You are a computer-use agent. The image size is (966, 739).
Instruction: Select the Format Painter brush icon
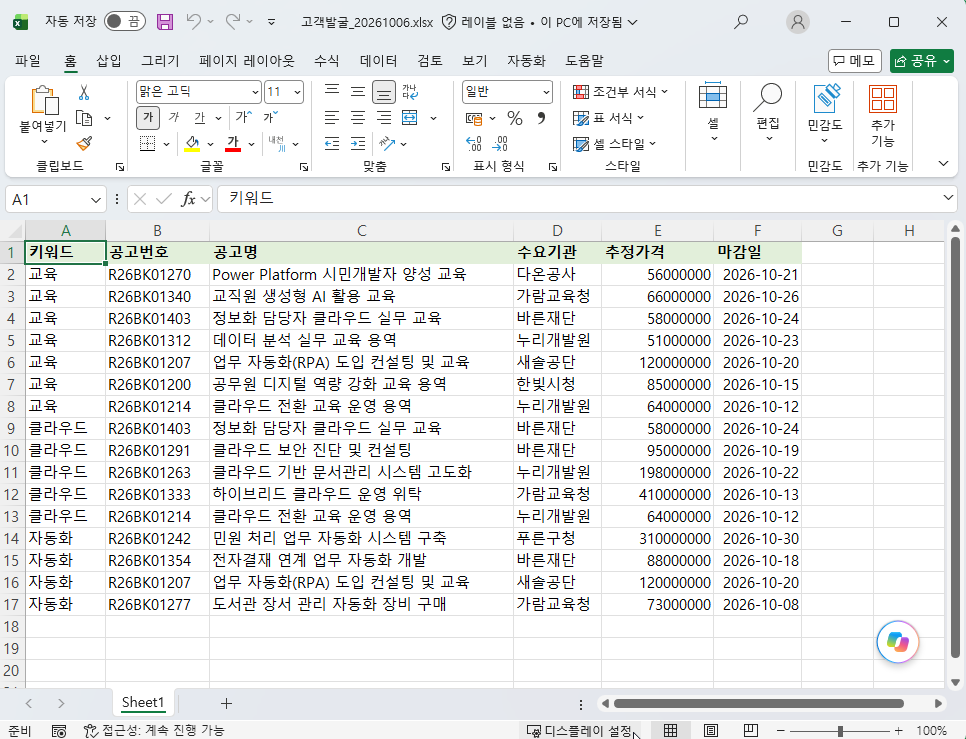coord(84,143)
